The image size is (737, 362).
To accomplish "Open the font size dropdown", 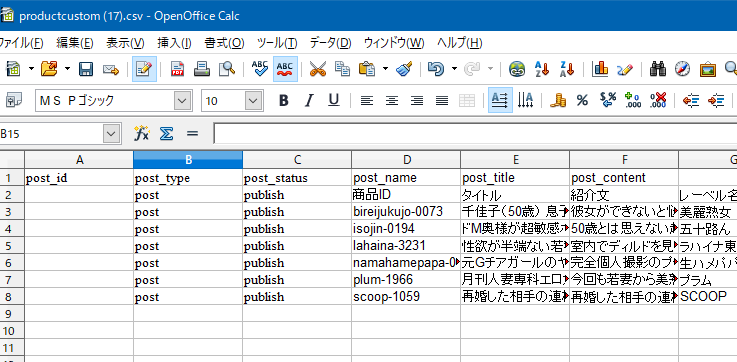I will [x=254, y=101].
